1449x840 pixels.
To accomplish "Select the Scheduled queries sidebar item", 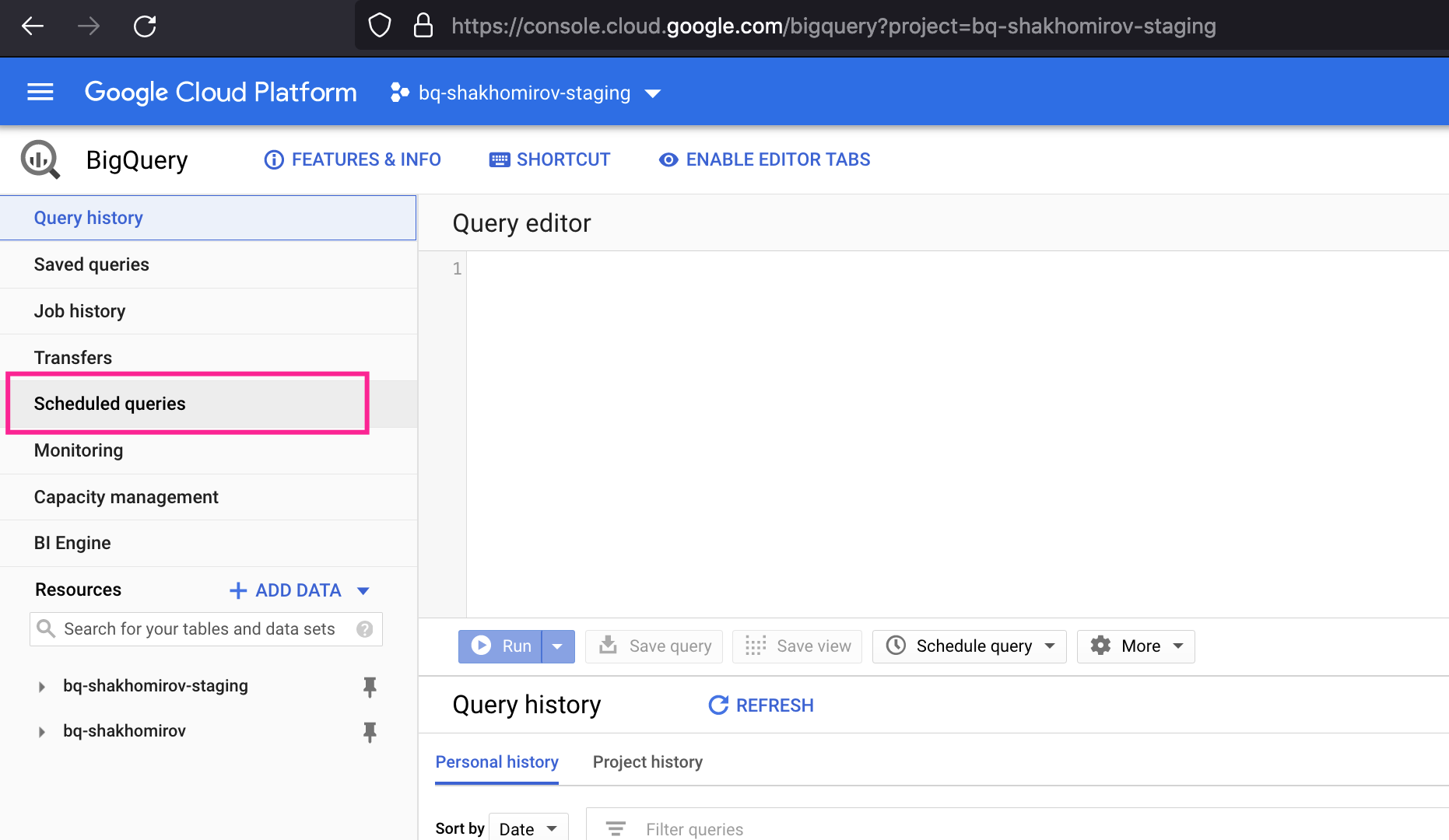I will point(109,403).
